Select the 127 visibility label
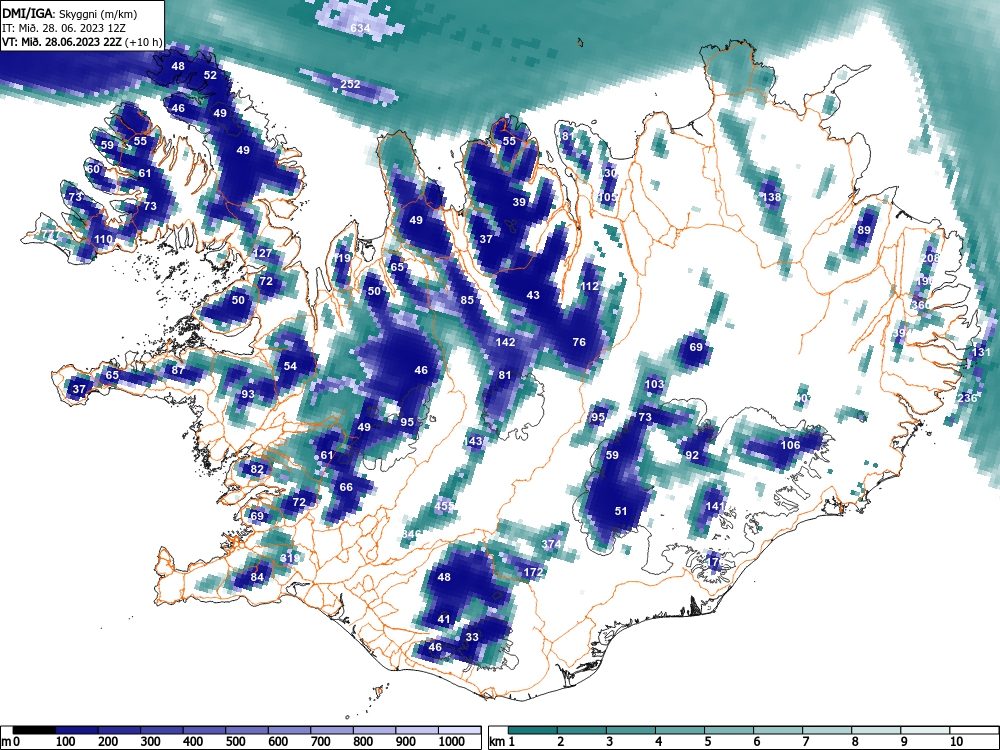This screenshot has width=1000, height=750. click(262, 253)
